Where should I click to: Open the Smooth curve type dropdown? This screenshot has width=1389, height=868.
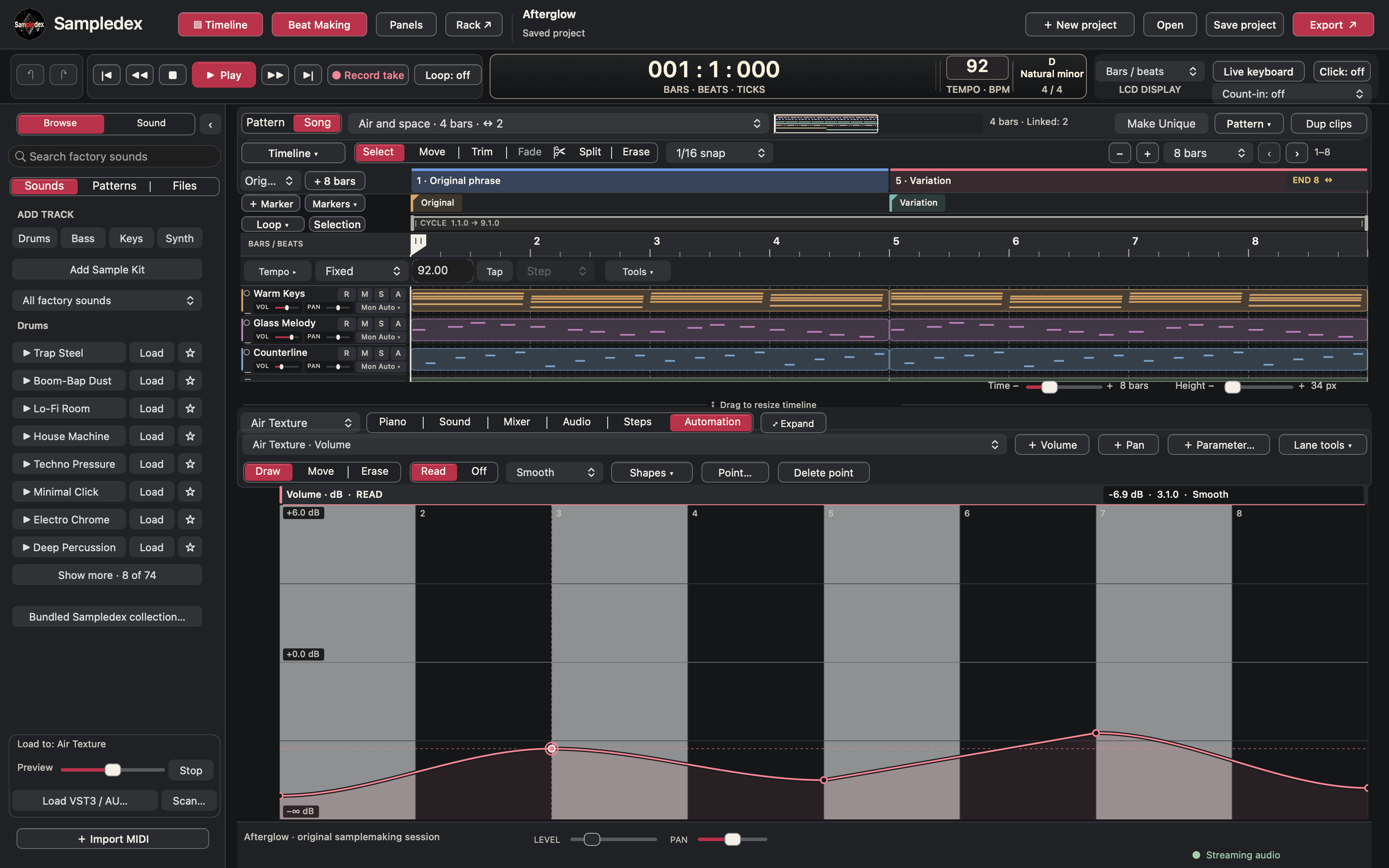click(554, 473)
